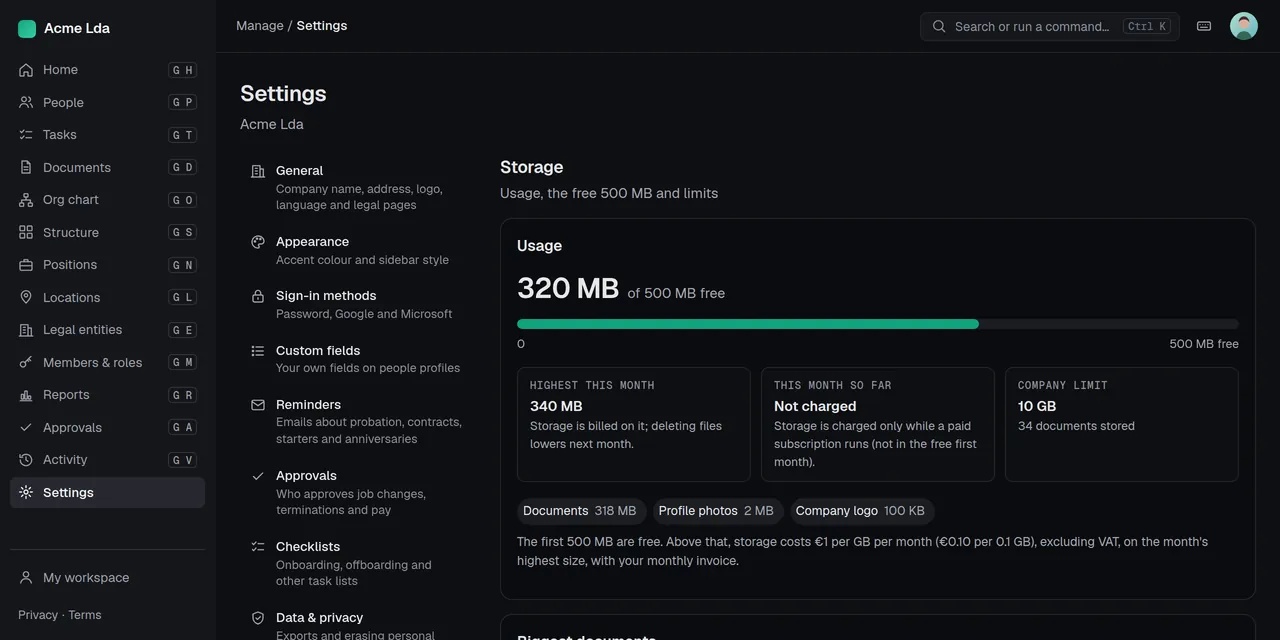1280x640 pixels.
Task: Click the Org chart icon in sidebar
Action: click(26, 200)
